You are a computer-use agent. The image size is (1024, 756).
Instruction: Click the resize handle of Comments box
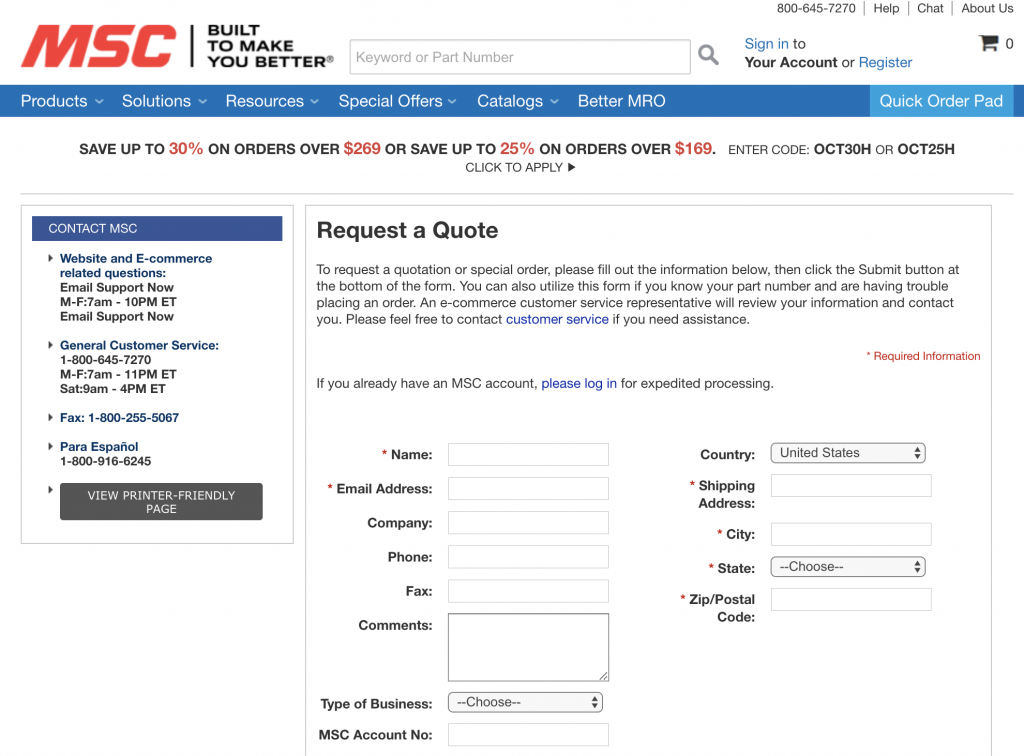point(603,676)
